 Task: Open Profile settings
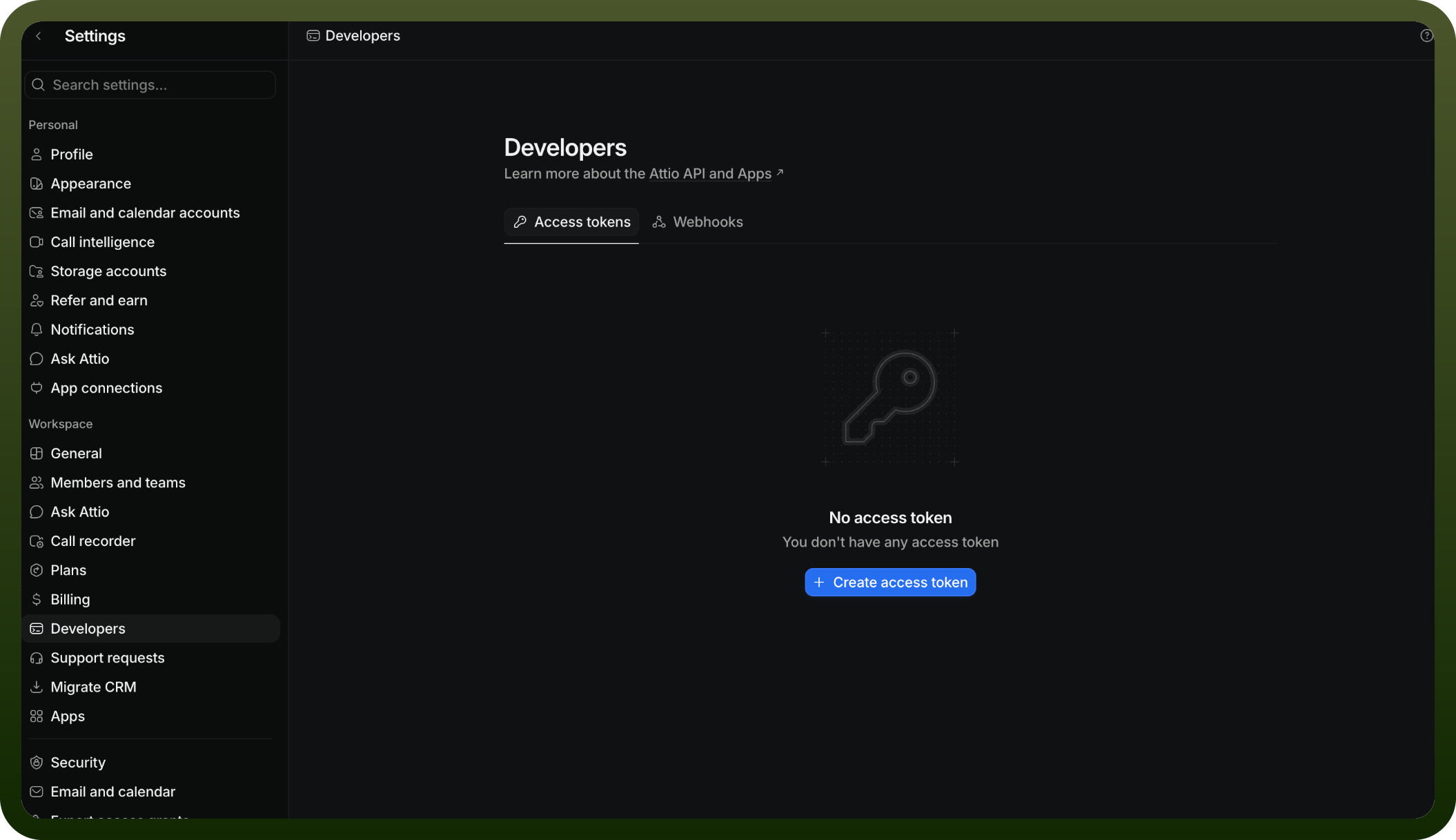(150, 155)
